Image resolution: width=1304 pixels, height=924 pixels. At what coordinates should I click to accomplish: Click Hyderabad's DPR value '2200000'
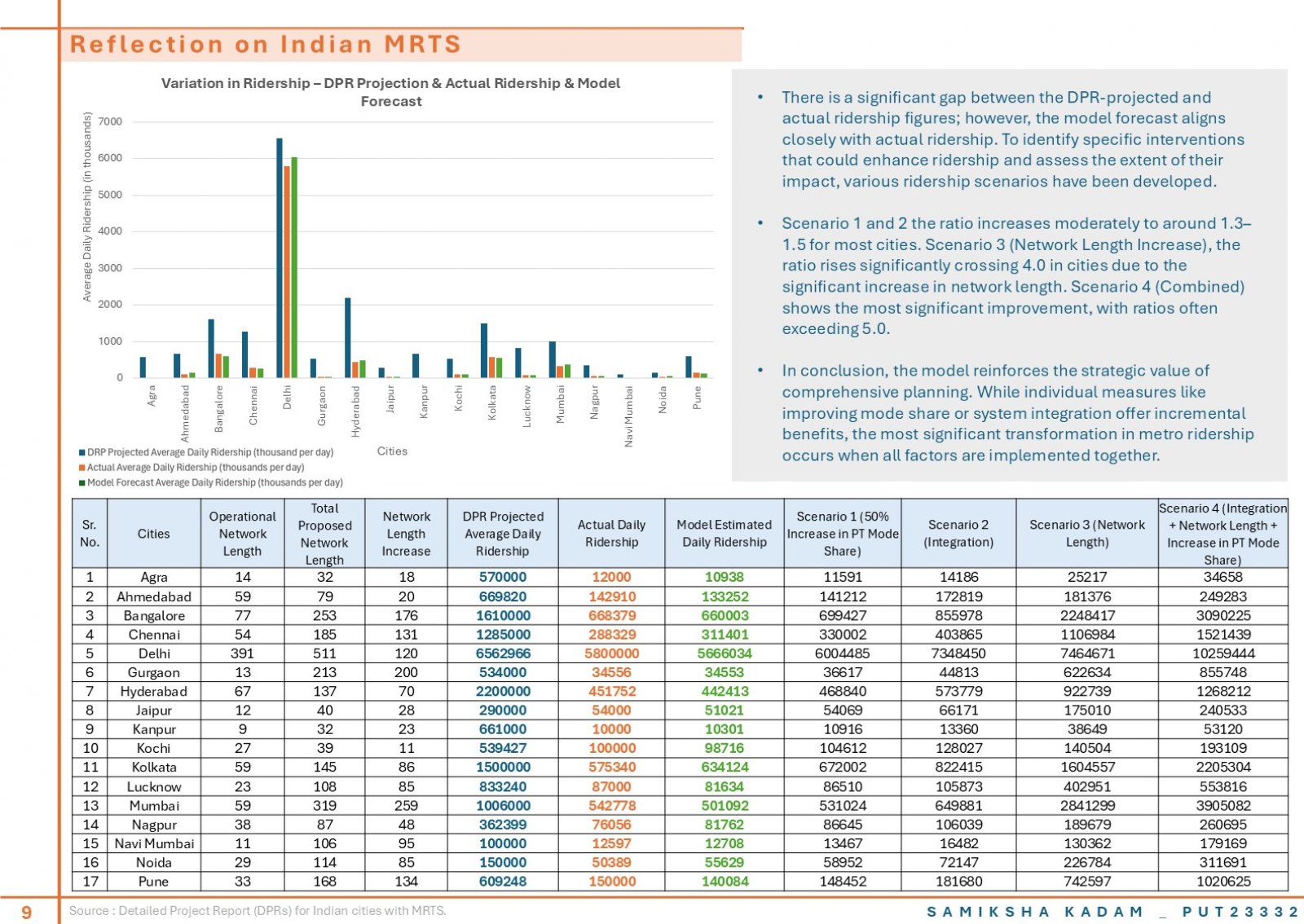503,691
